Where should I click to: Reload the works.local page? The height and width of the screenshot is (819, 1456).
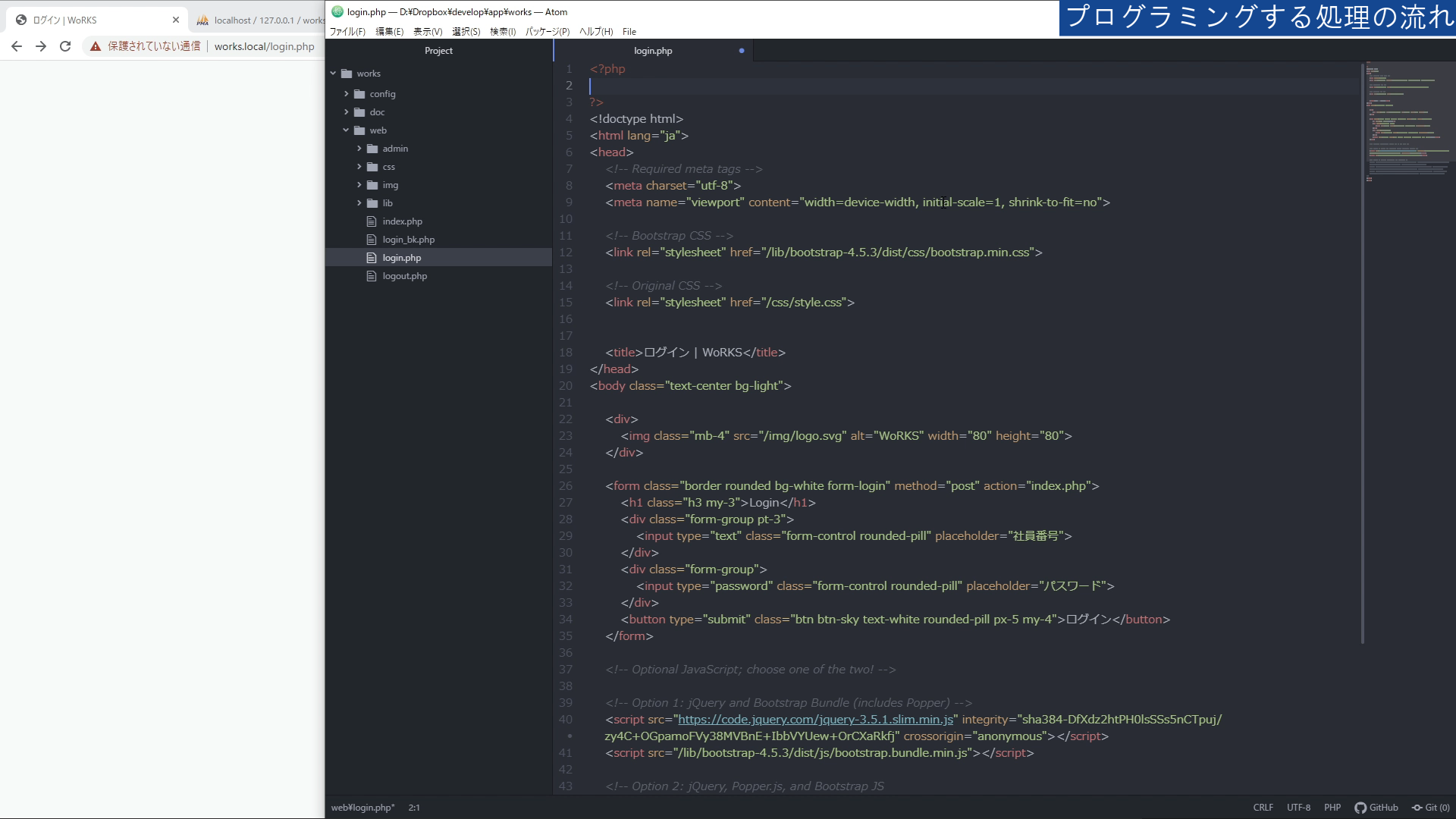click(65, 46)
